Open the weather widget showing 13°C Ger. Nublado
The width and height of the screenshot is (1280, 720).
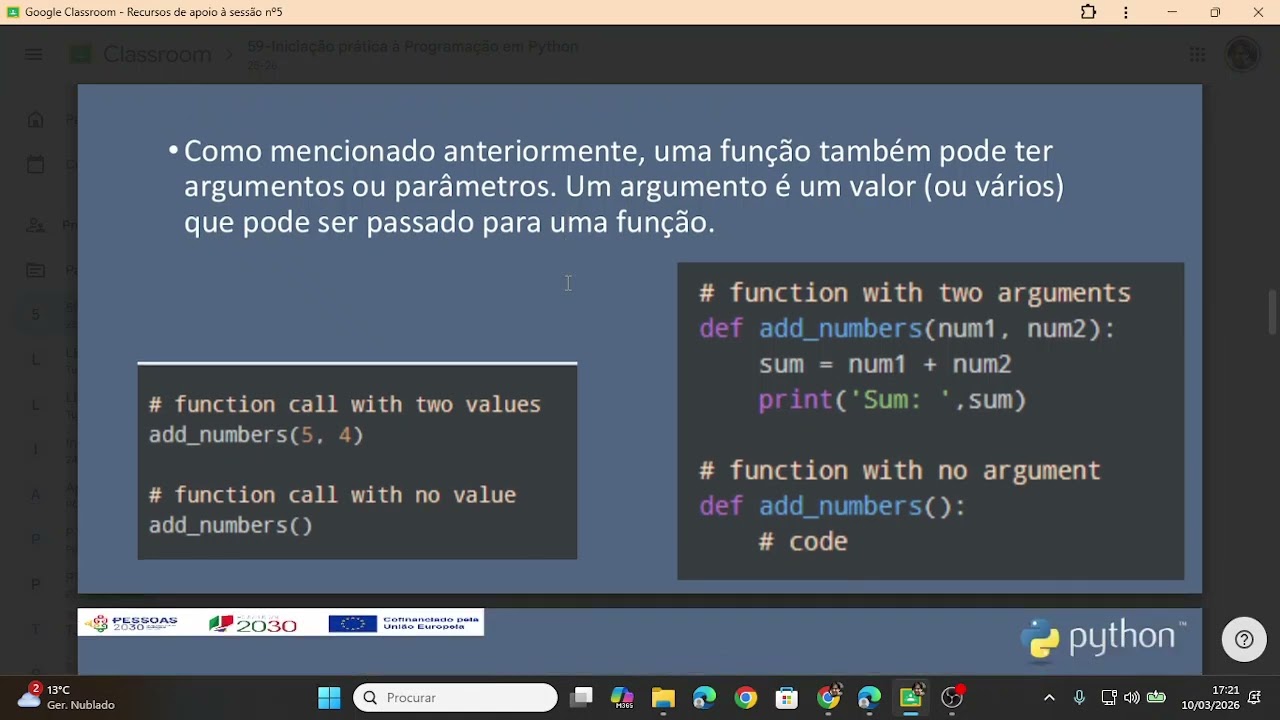pos(67,697)
